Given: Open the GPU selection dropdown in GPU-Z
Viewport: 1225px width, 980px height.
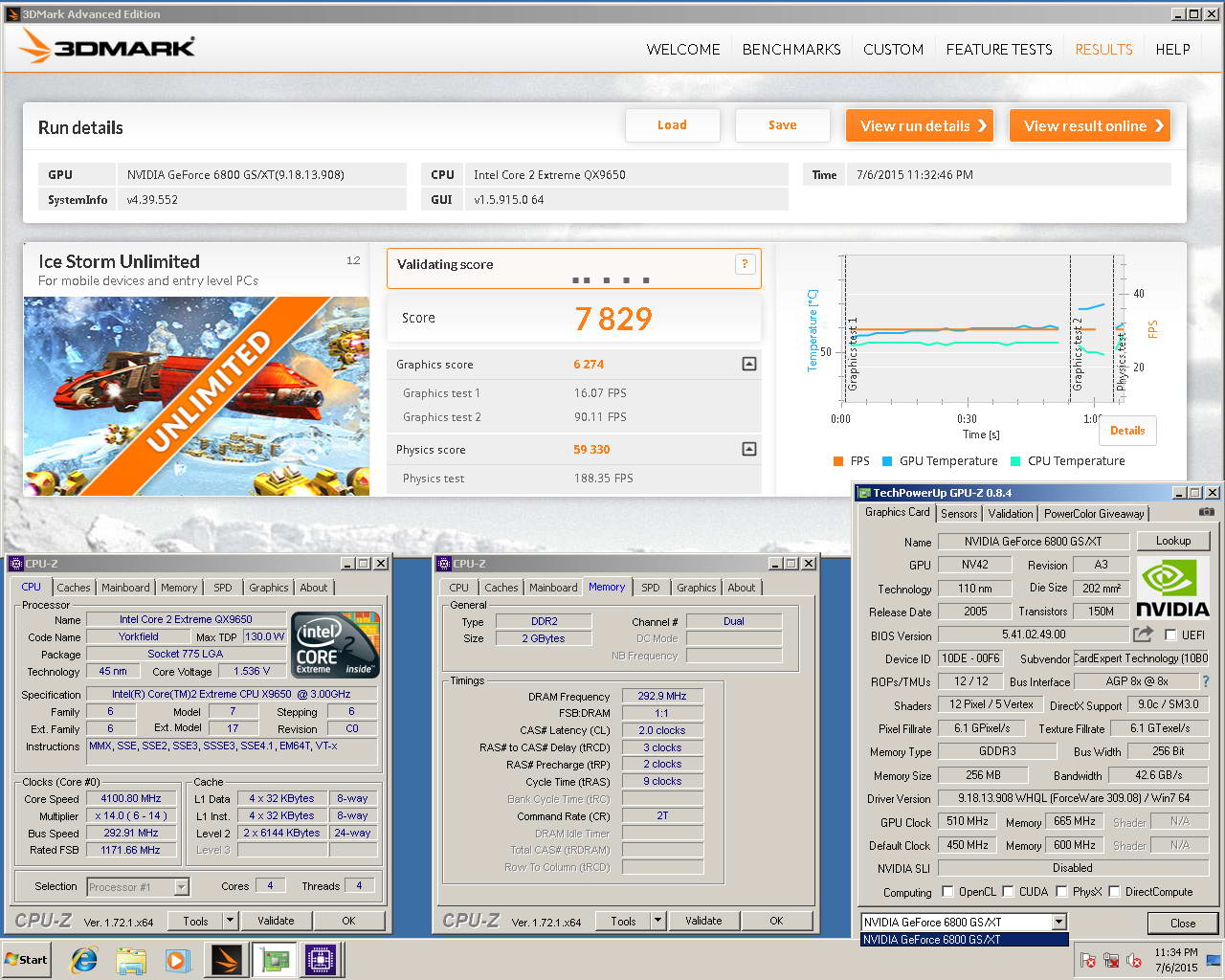Looking at the screenshot, I should click(1058, 922).
